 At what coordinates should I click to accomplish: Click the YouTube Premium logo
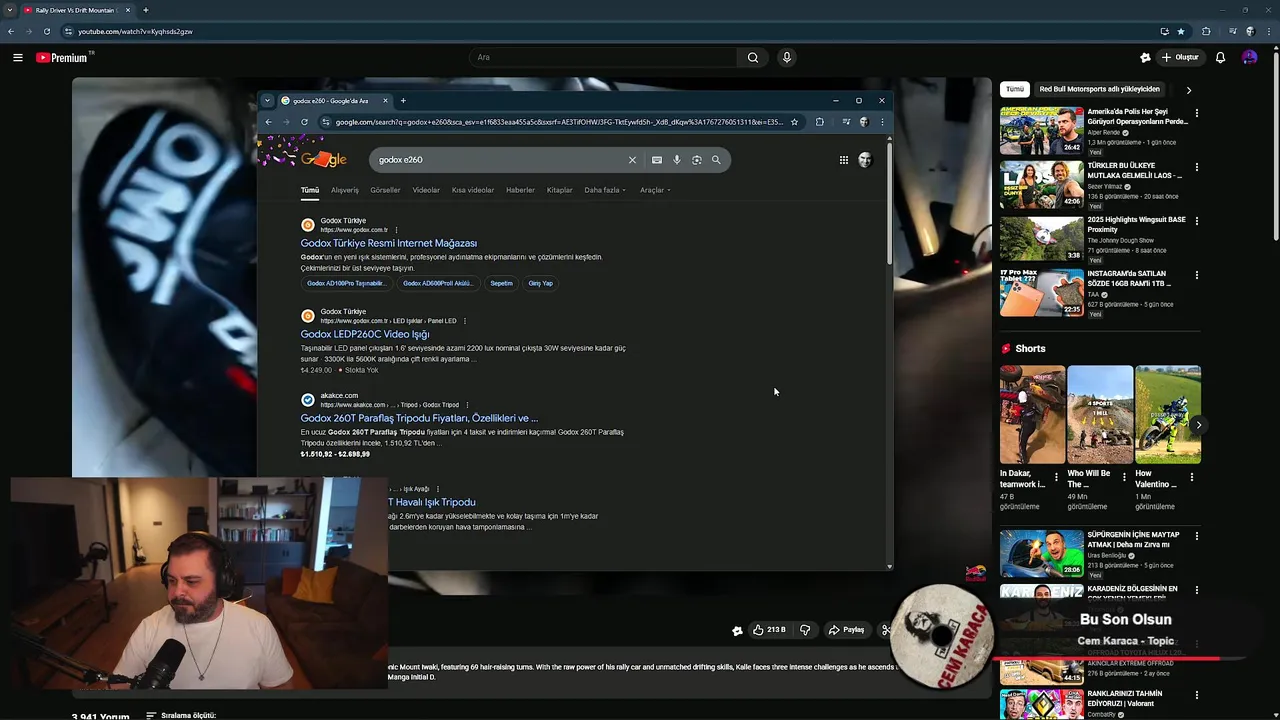(x=64, y=57)
